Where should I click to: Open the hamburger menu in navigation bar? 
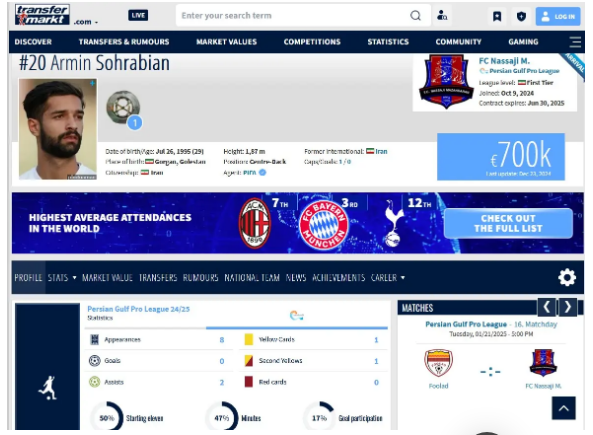point(575,42)
